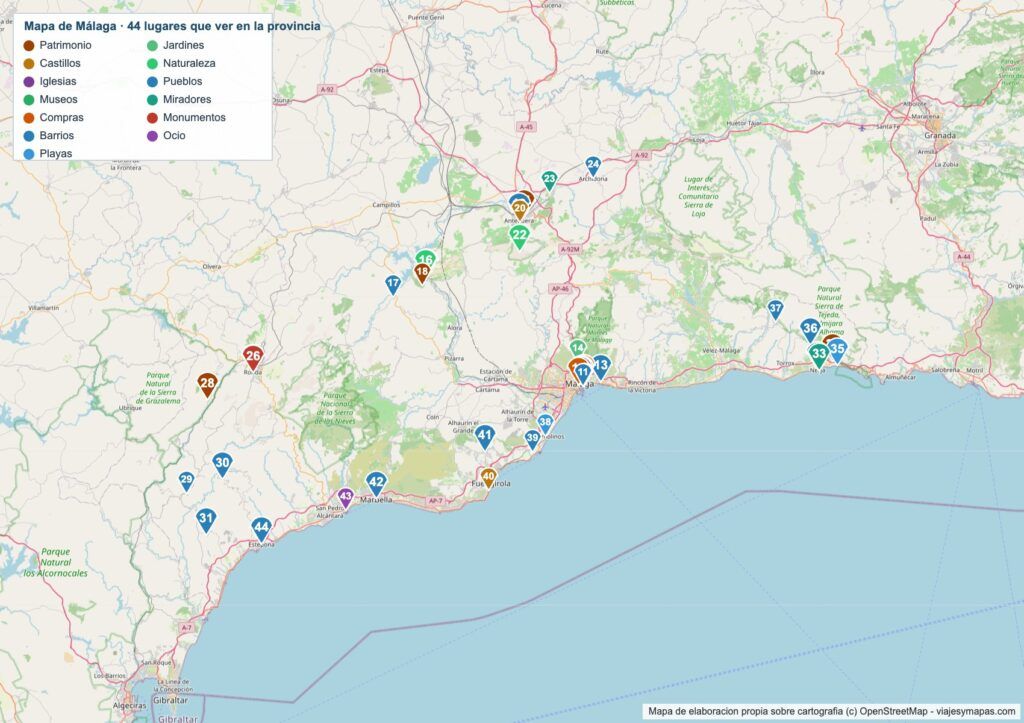Click blue marker number 17

[x=392, y=285]
